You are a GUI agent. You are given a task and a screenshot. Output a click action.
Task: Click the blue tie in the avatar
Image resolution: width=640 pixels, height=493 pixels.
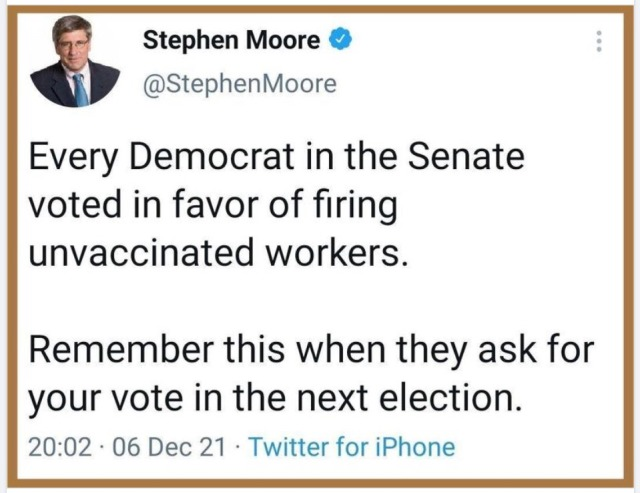pyautogui.click(x=81, y=88)
